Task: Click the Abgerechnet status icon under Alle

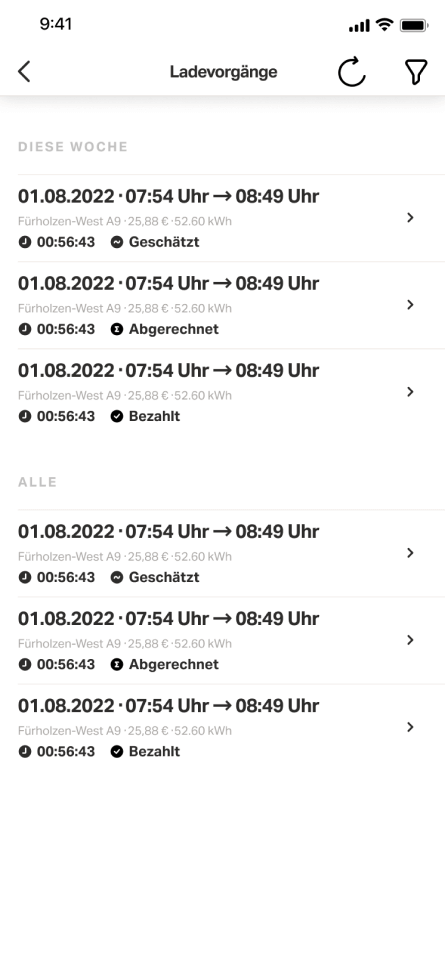Action: (116, 664)
